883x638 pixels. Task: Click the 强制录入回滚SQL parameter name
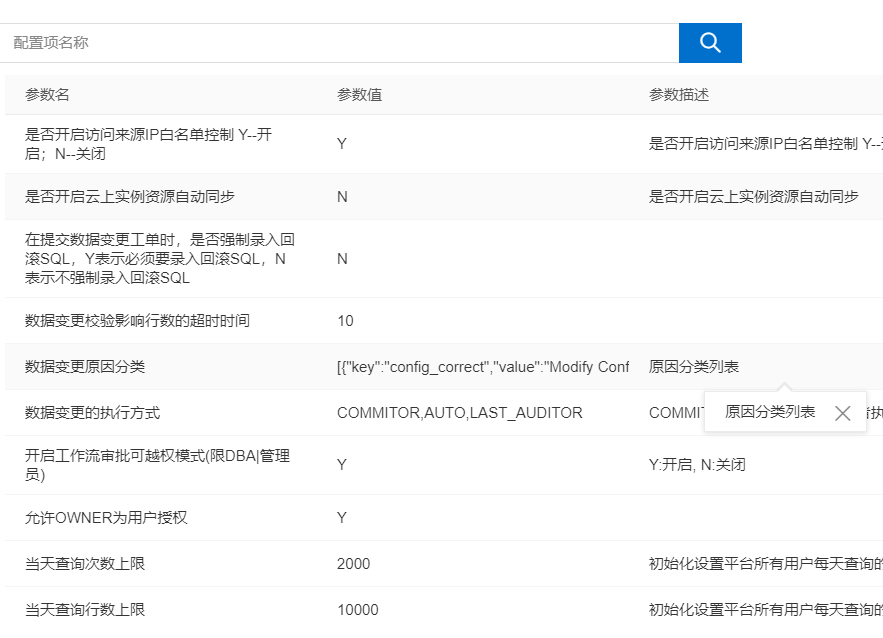tap(159, 259)
